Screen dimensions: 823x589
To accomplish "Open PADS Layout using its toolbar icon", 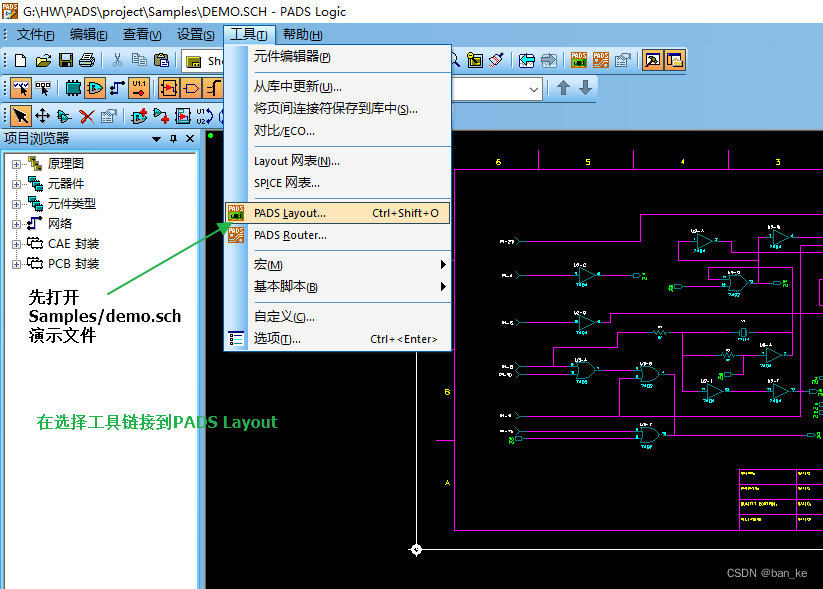I will pyautogui.click(x=578, y=60).
